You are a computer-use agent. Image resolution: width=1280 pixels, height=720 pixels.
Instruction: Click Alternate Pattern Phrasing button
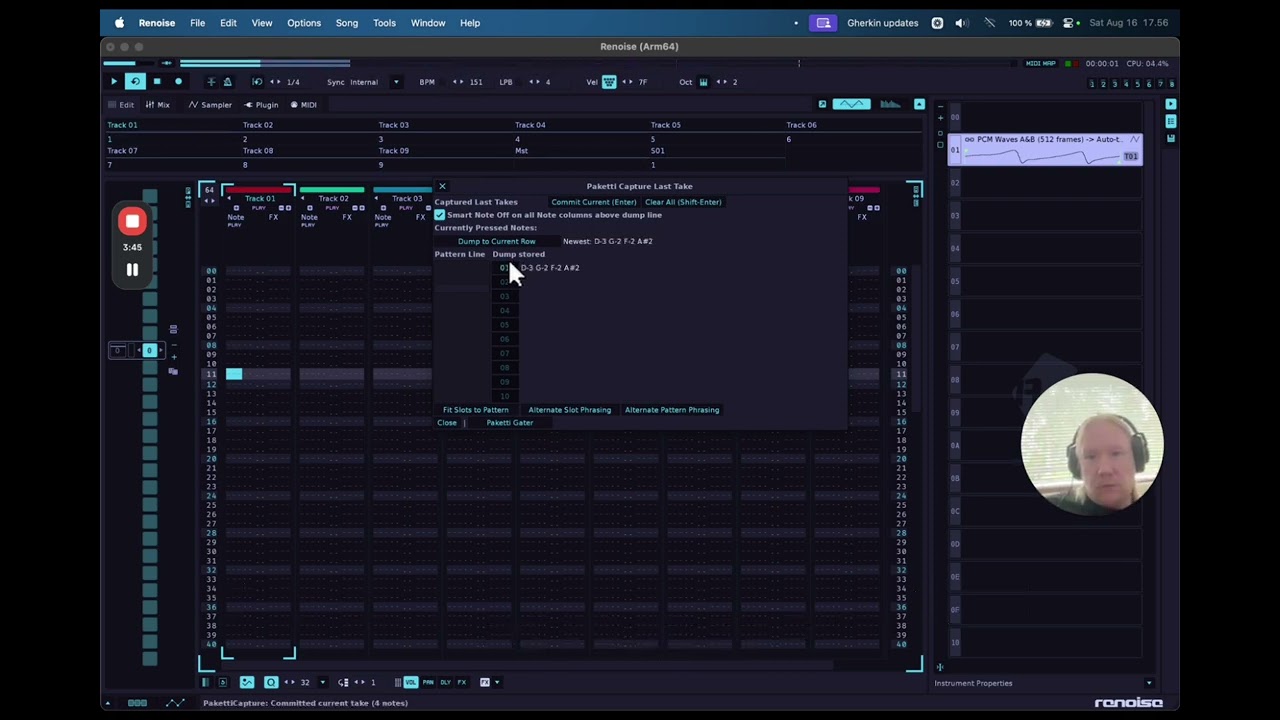coord(672,410)
